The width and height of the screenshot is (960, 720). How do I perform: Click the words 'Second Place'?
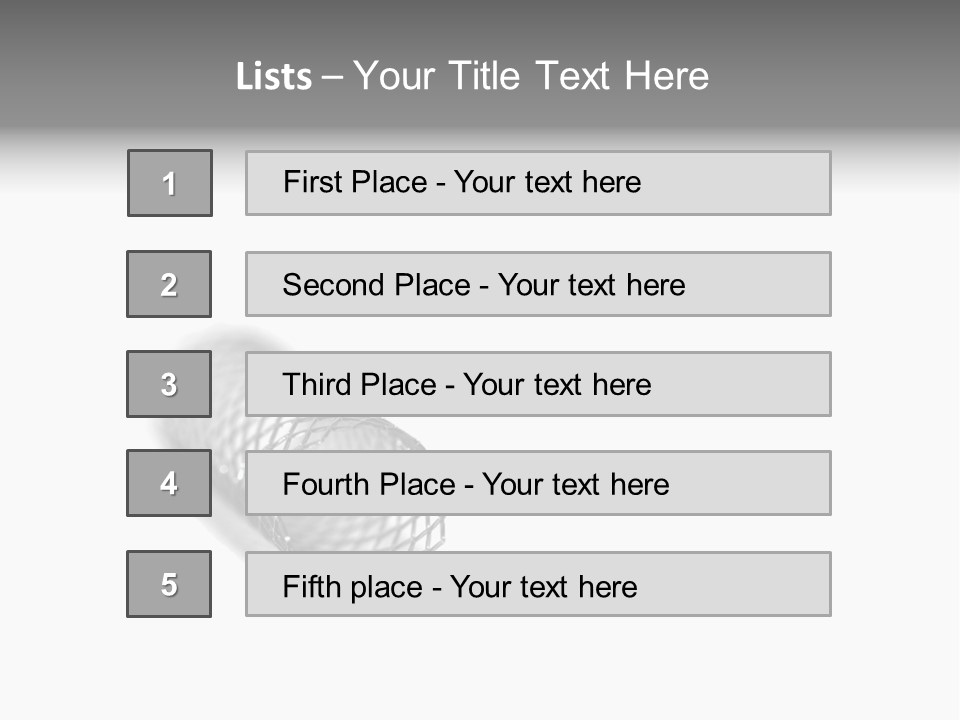tap(375, 285)
